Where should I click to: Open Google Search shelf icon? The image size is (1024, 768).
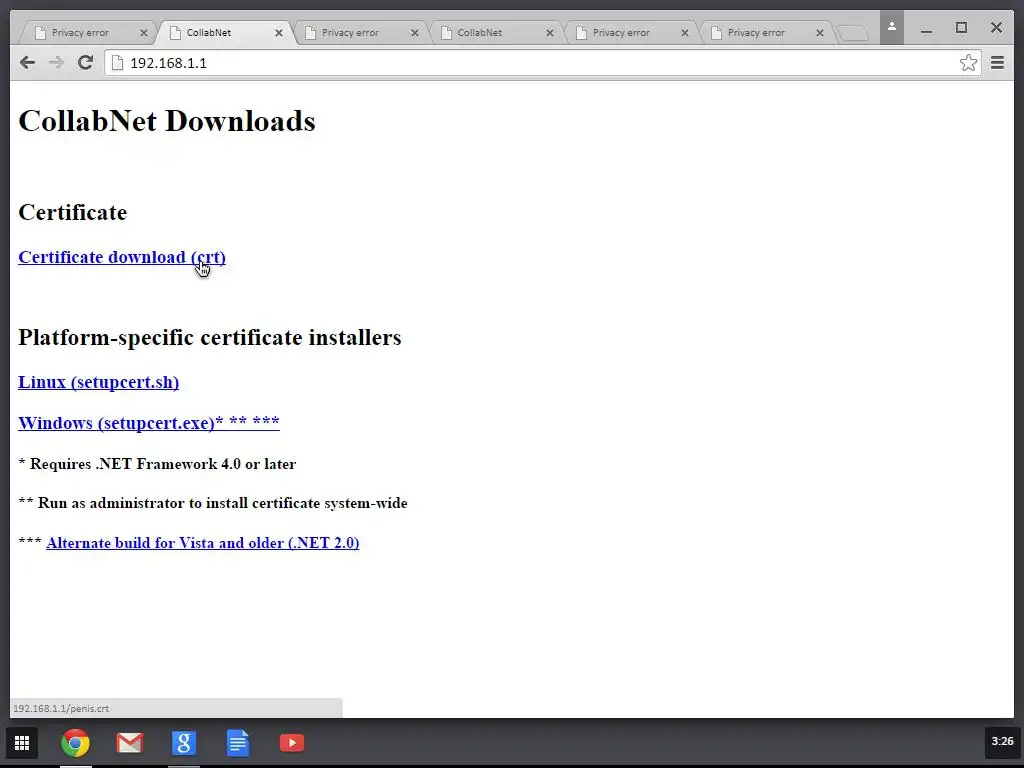pos(184,743)
